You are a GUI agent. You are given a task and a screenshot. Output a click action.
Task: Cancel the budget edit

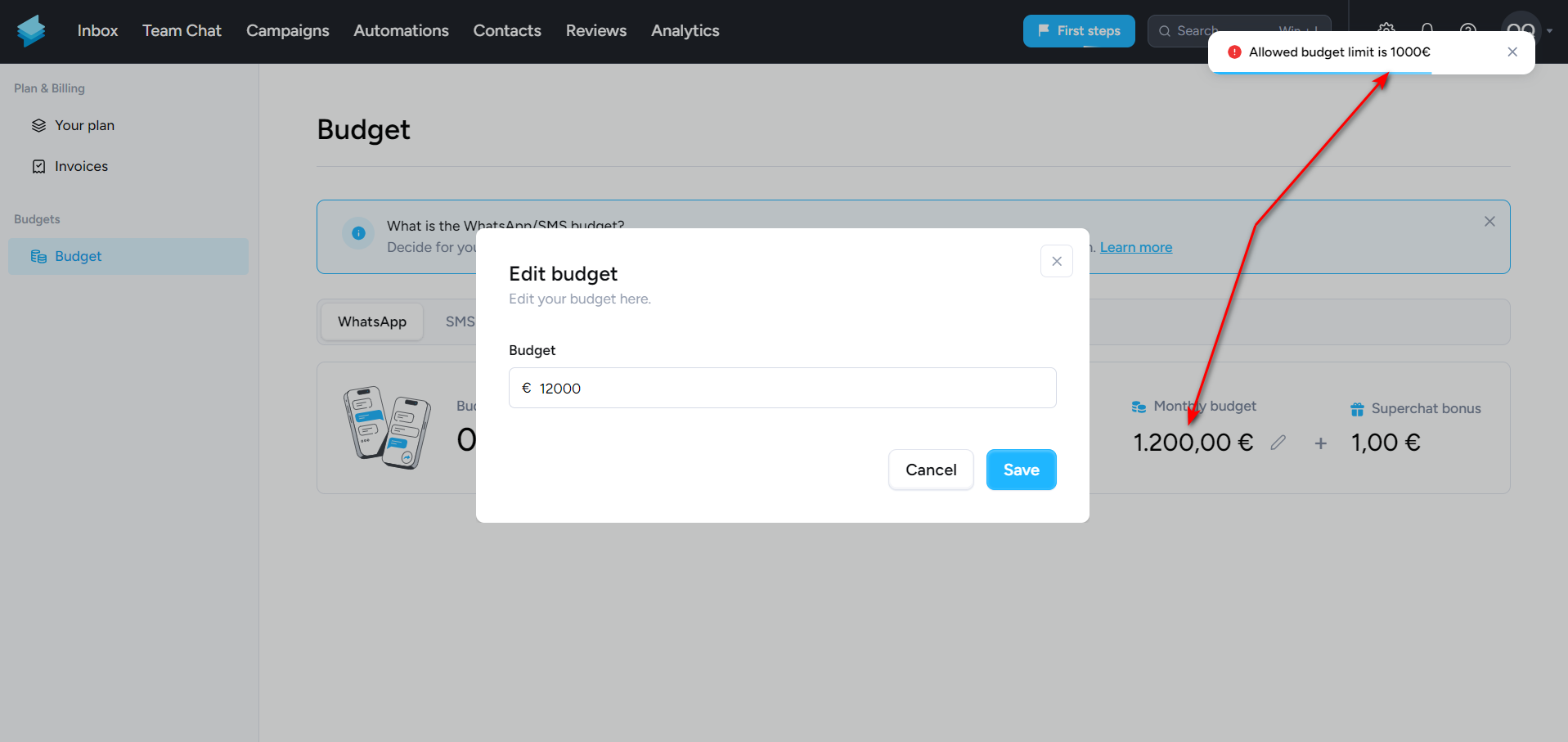[x=931, y=470]
